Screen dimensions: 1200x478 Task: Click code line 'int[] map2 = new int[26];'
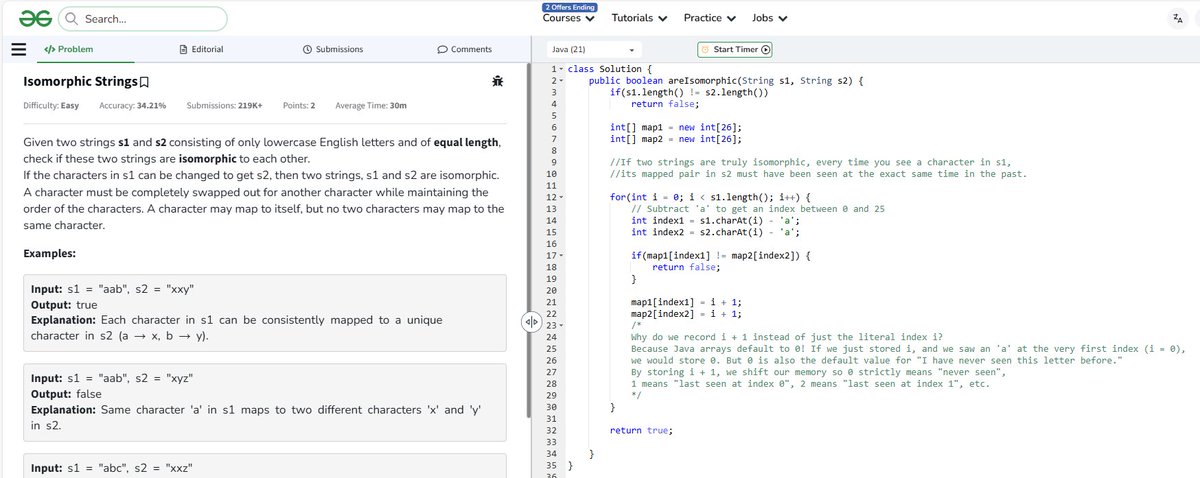pyautogui.click(x=675, y=139)
